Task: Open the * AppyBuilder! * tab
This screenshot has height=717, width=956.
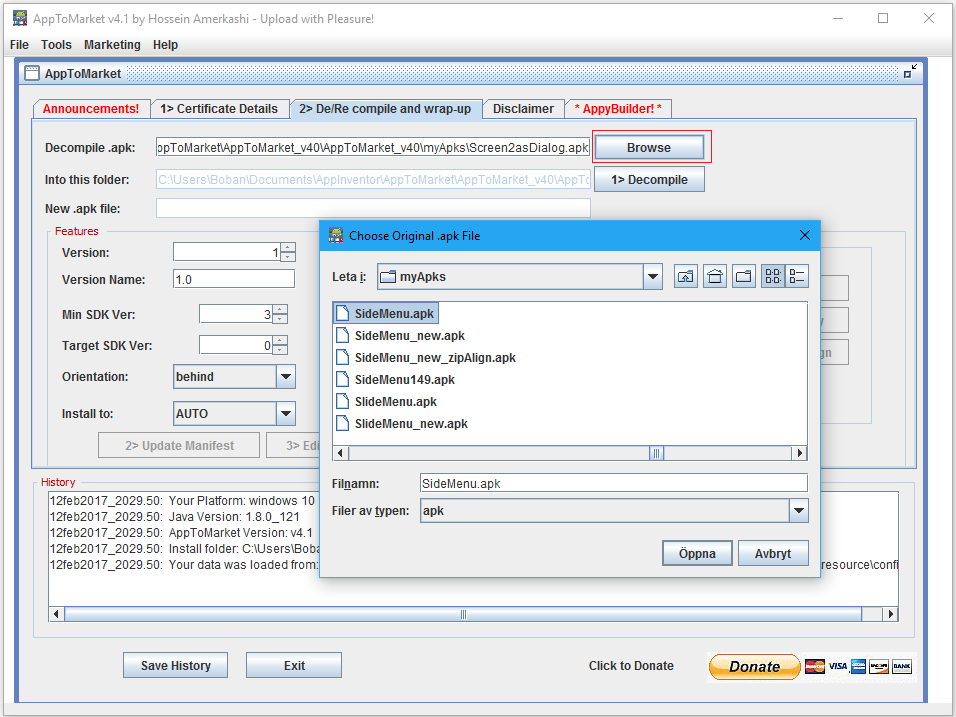Action: 618,109
